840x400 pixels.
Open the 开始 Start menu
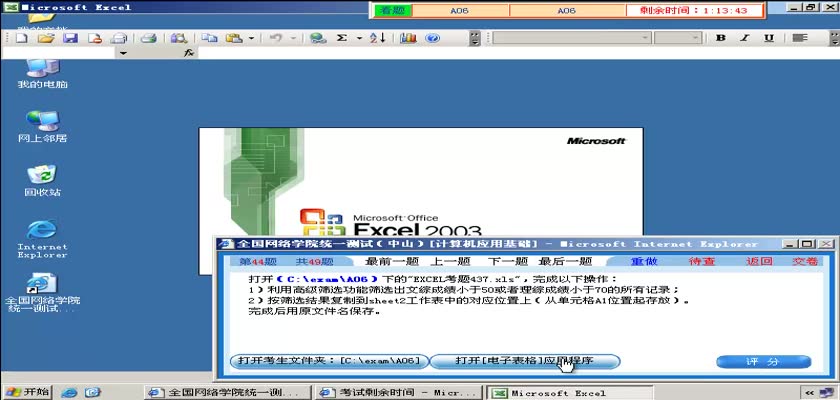(x=26, y=392)
